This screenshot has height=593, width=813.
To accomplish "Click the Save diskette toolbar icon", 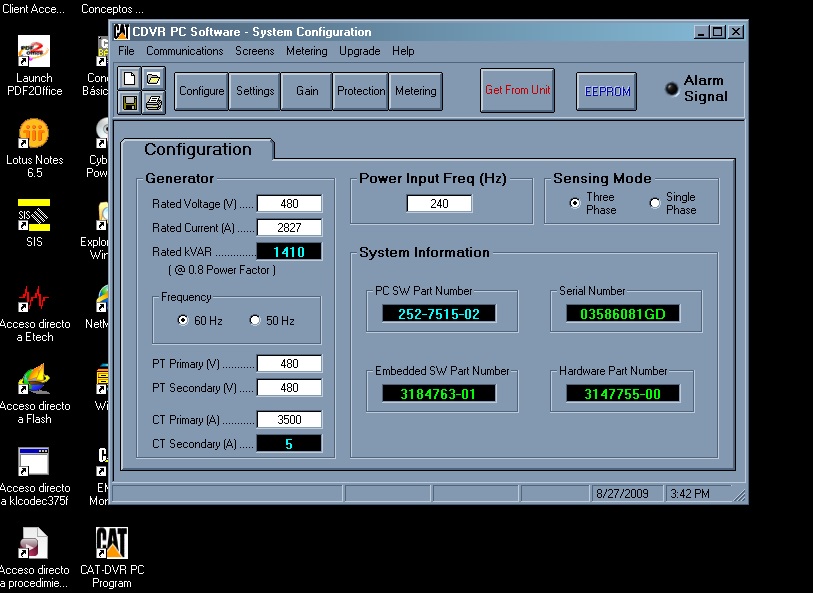I will click(x=130, y=102).
